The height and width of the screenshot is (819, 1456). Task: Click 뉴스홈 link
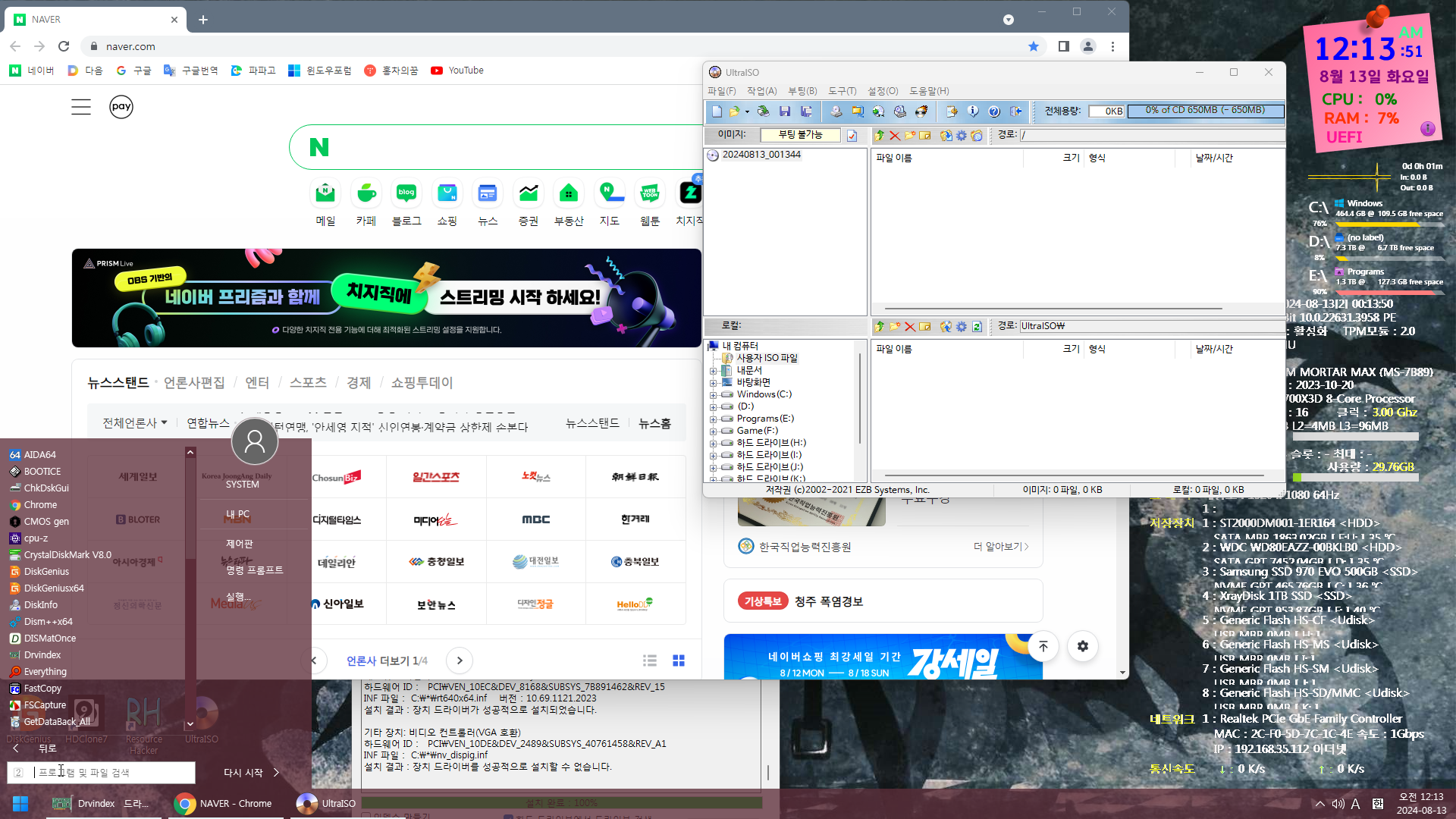point(654,423)
